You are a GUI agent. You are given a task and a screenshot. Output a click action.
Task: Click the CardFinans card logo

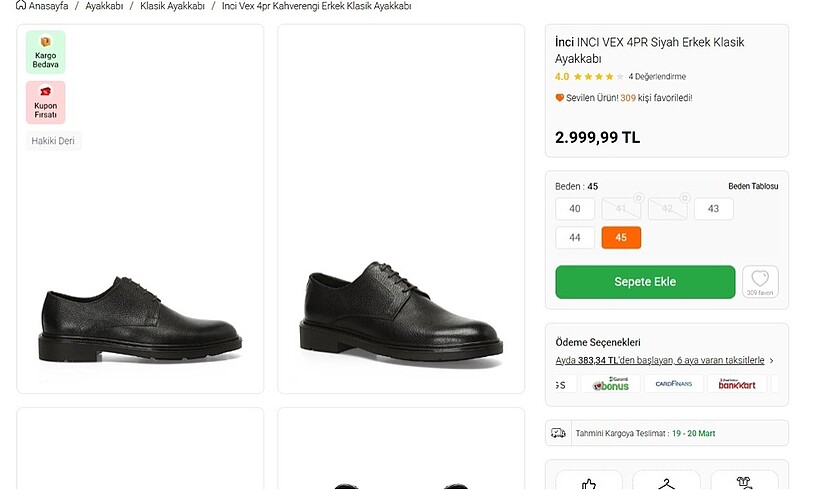(671, 384)
